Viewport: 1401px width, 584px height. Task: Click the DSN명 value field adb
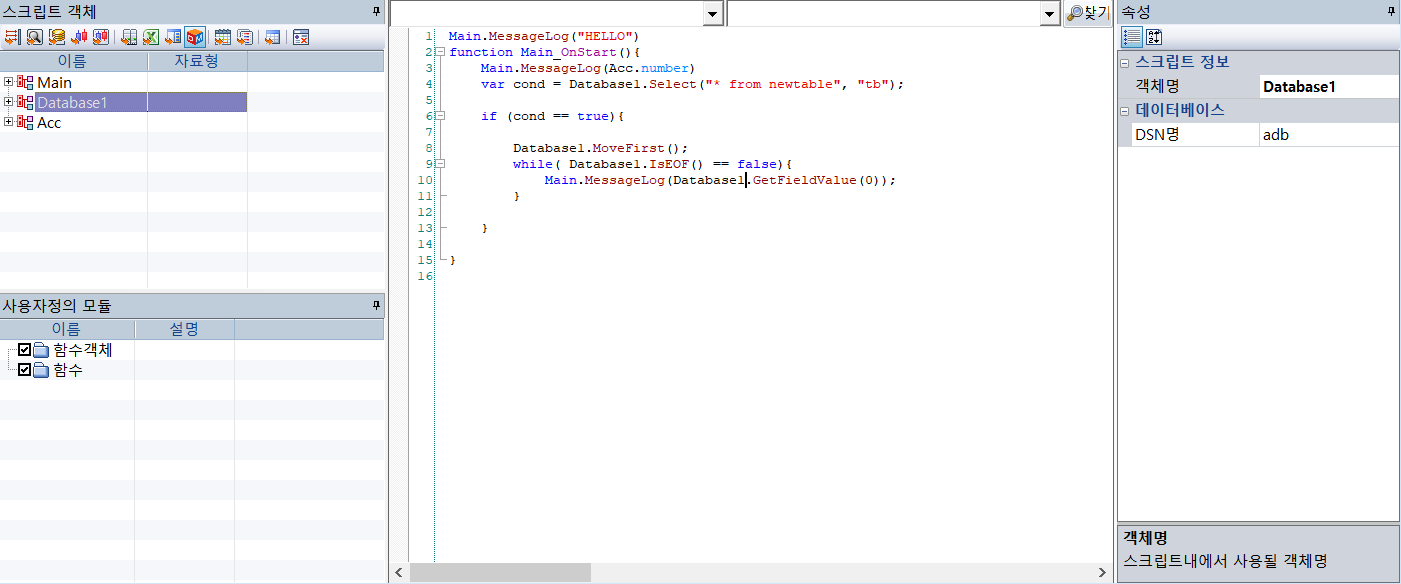tap(1328, 134)
